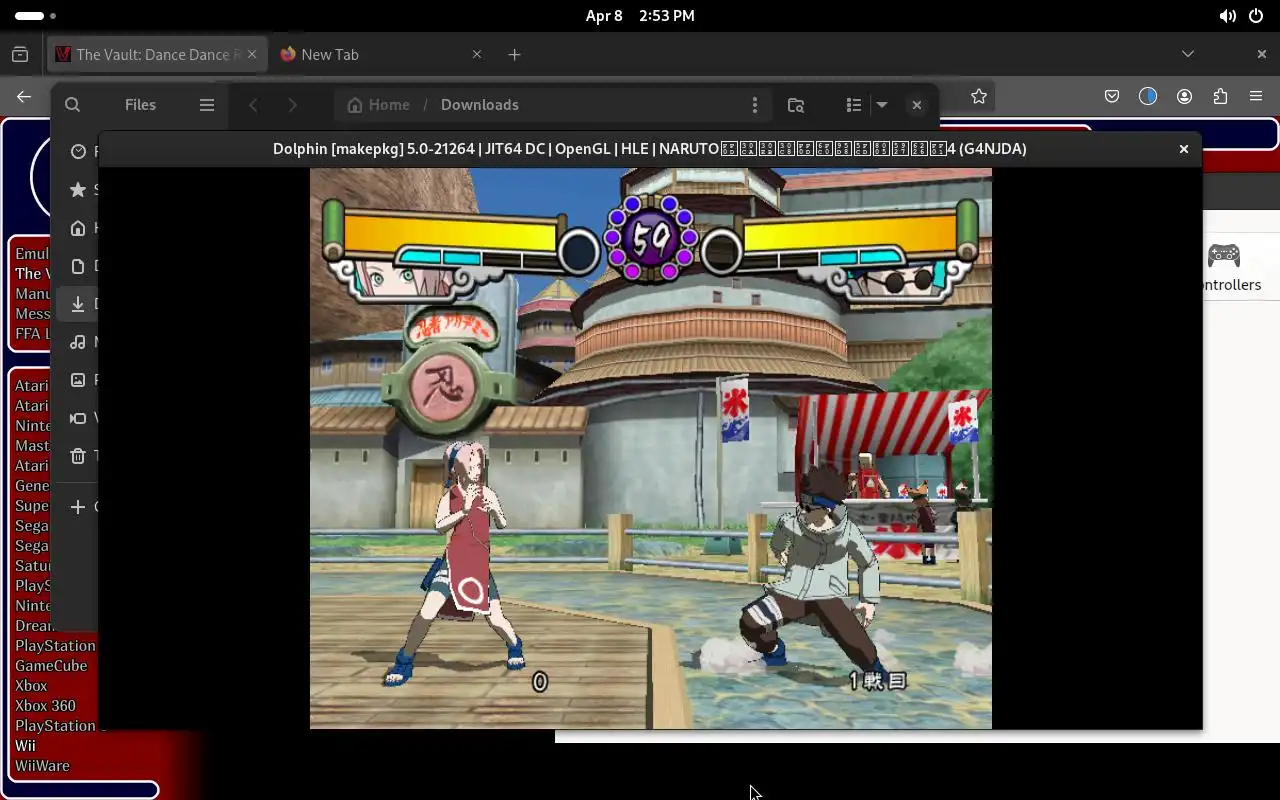Image resolution: width=1280 pixels, height=800 pixels.
Task: Open a new Firefox tab with plus
Action: coord(514,54)
